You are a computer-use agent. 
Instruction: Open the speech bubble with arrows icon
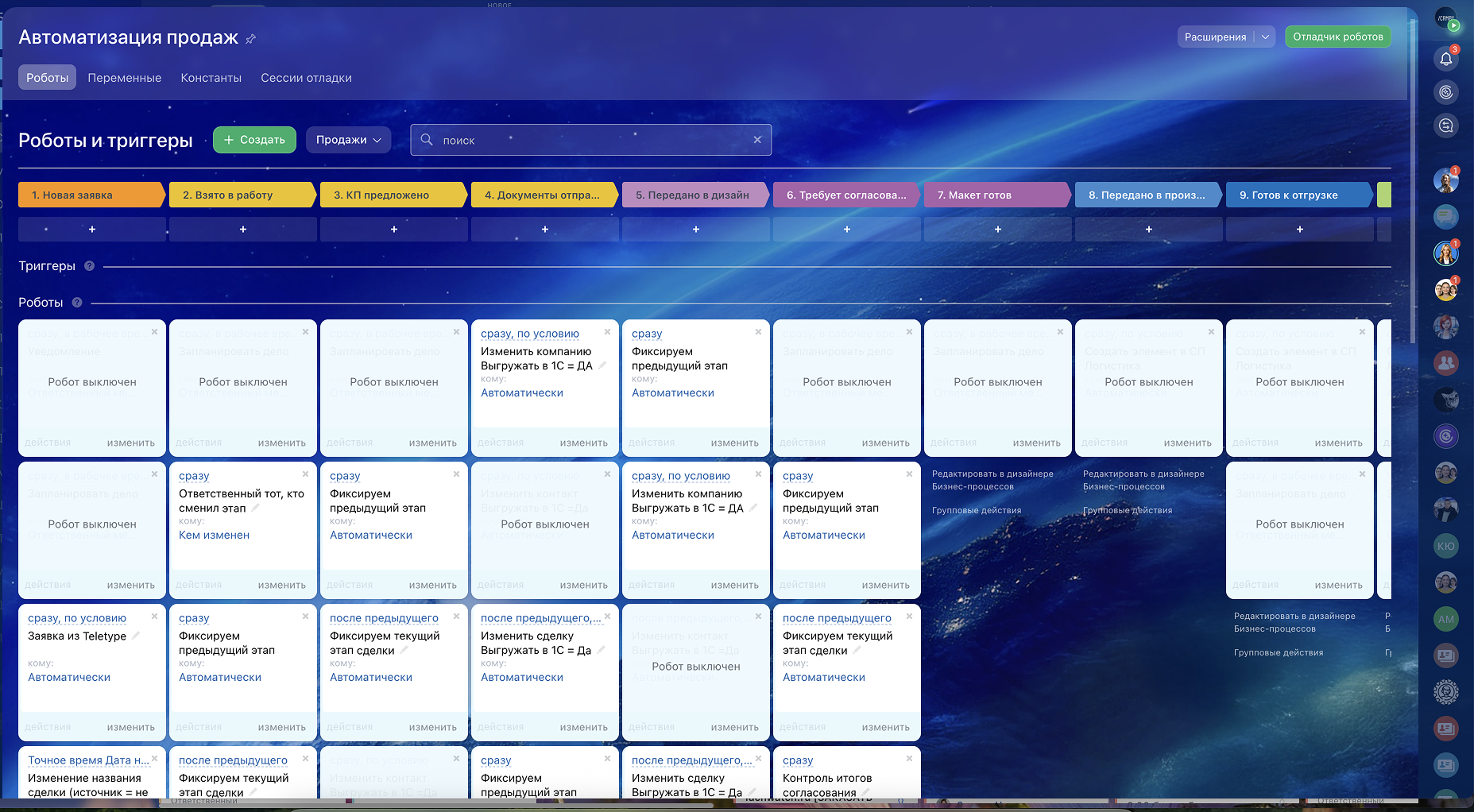point(1446,126)
